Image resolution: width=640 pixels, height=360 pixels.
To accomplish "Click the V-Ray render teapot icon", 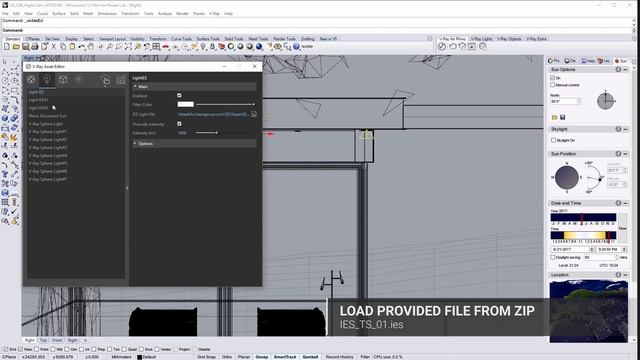I will click(x=452, y=47).
